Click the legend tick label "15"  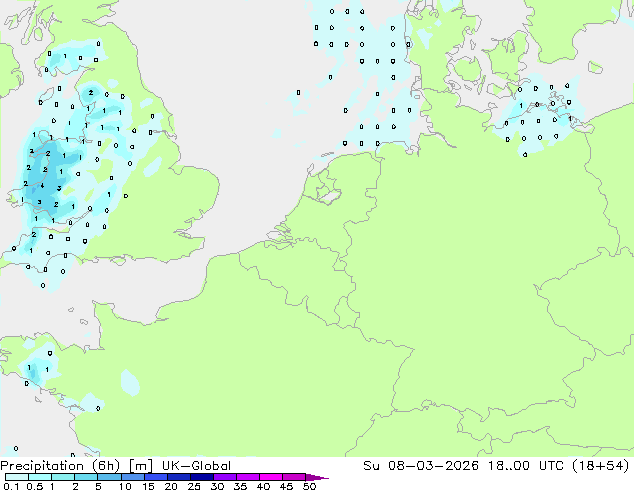pos(148,486)
